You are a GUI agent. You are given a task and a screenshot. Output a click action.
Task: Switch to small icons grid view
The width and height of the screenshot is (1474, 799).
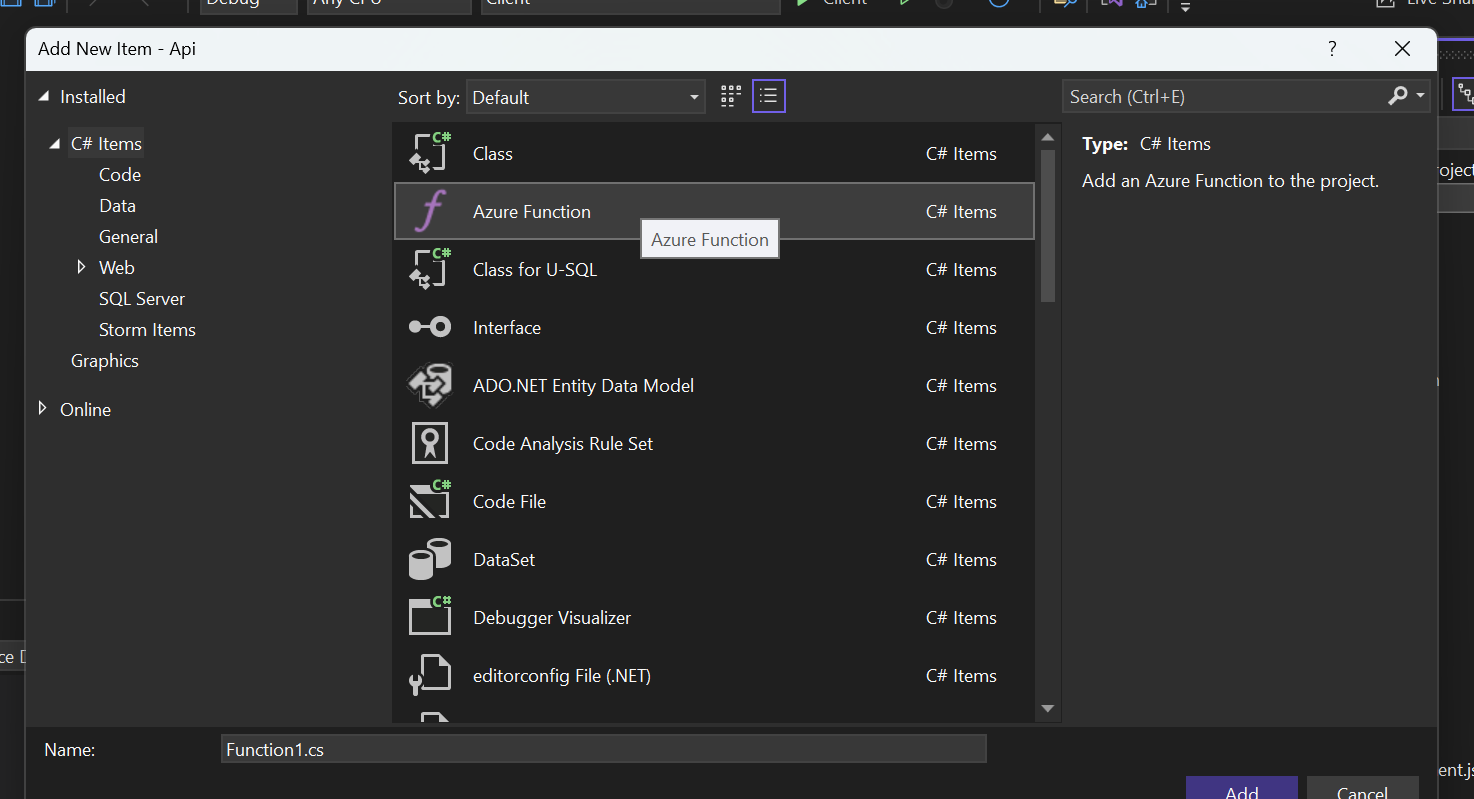[x=731, y=97]
